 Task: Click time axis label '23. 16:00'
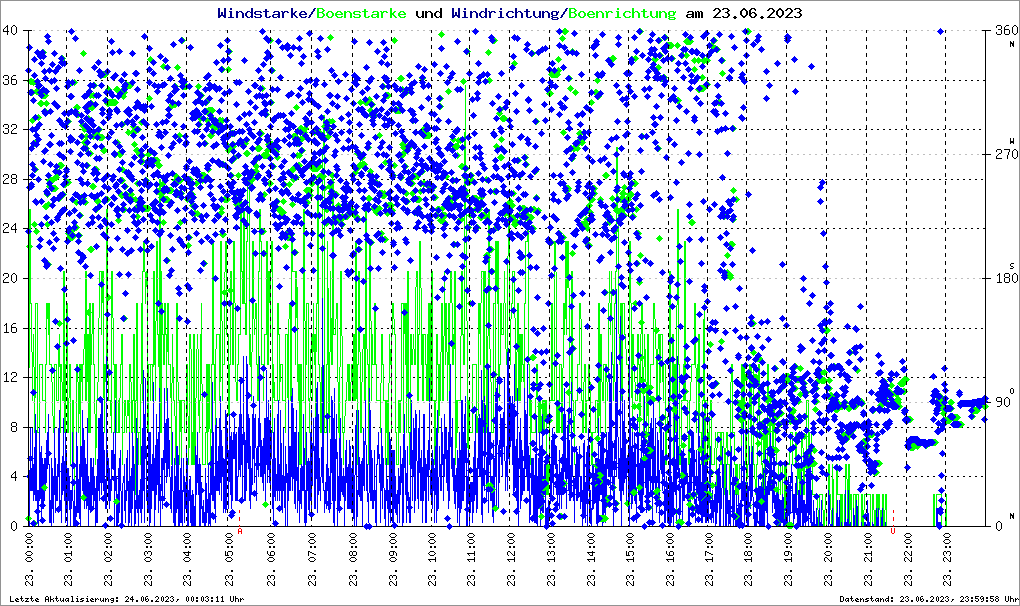pos(670,559)
